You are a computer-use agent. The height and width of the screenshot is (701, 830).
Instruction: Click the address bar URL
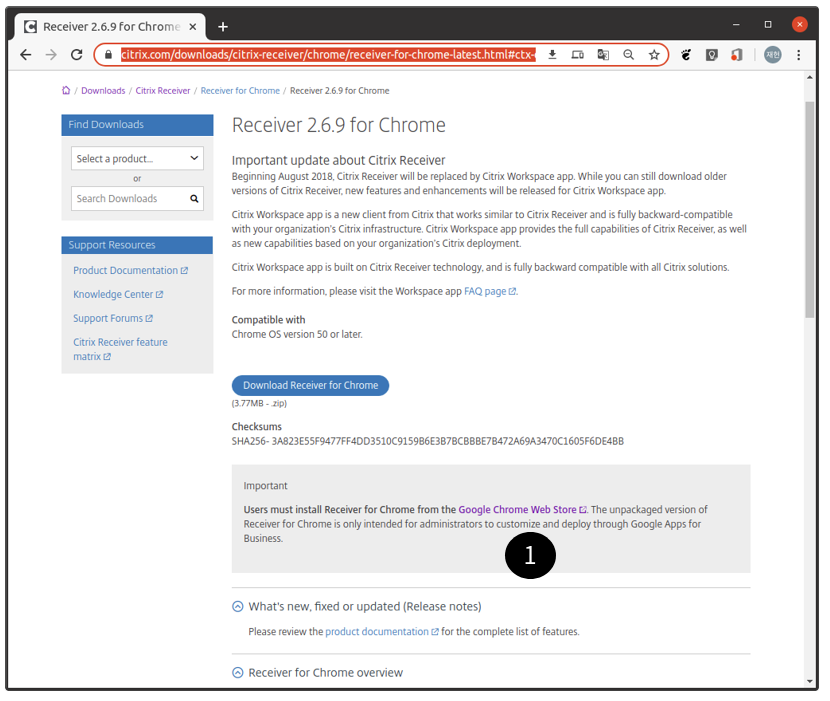pos(328,55)
